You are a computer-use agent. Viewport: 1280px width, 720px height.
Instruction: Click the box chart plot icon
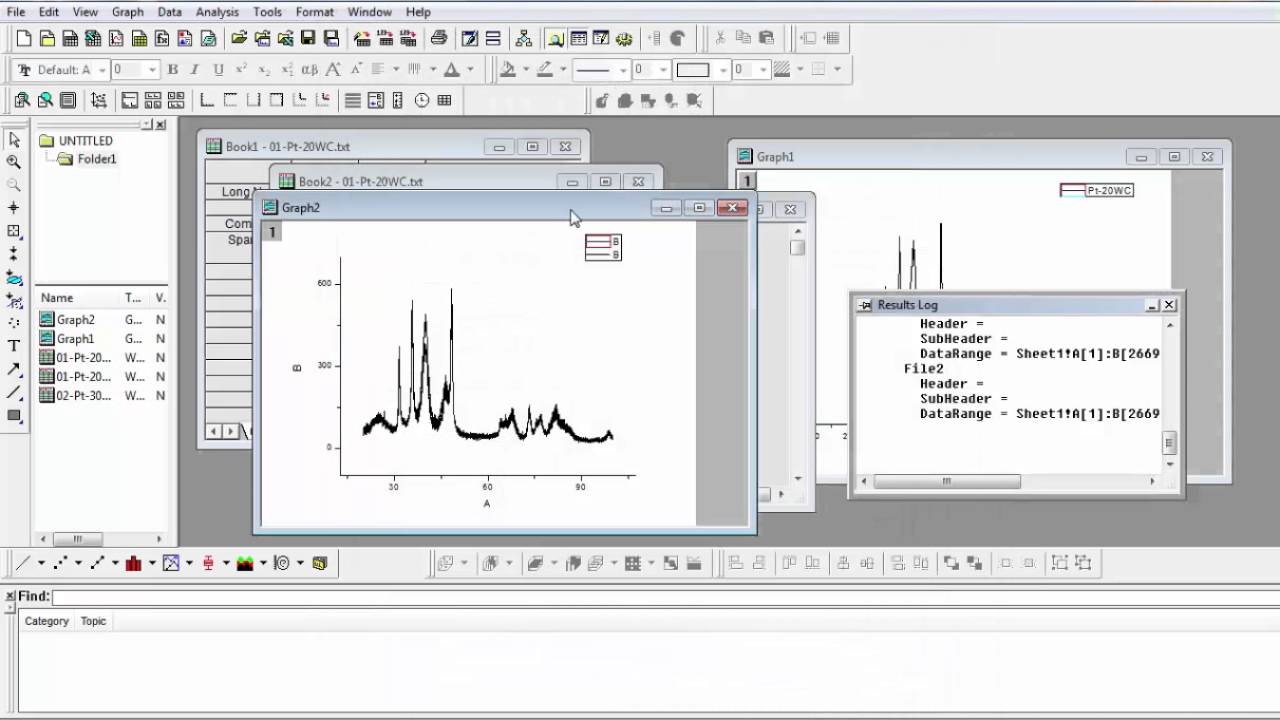208,563
